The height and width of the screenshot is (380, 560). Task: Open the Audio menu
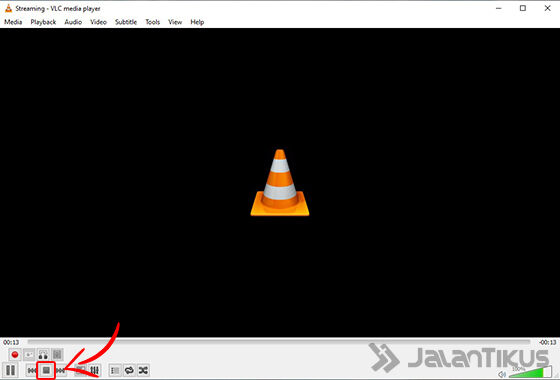click(73, 22)
